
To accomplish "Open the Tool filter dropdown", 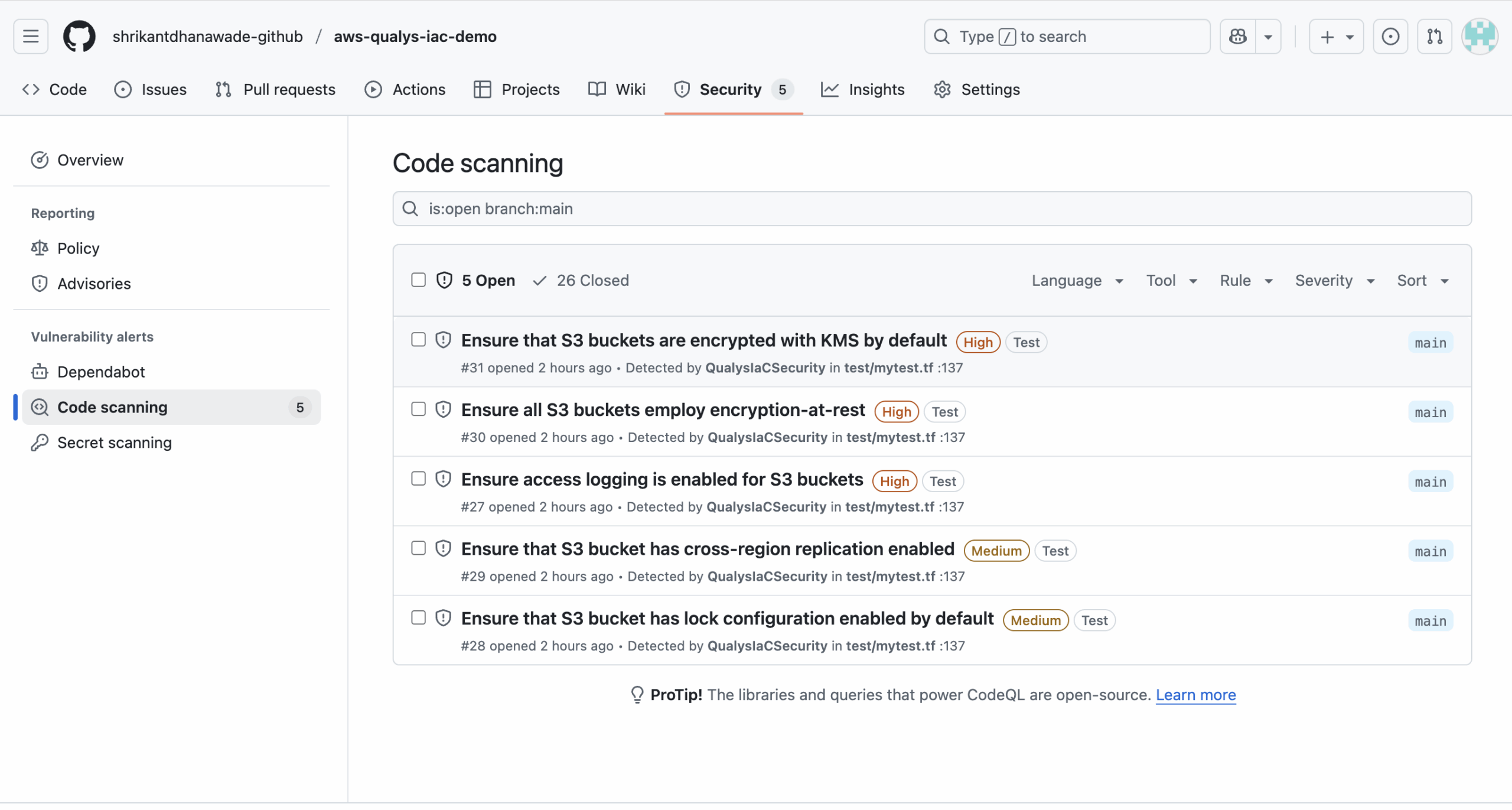I will click(1171, 281).
